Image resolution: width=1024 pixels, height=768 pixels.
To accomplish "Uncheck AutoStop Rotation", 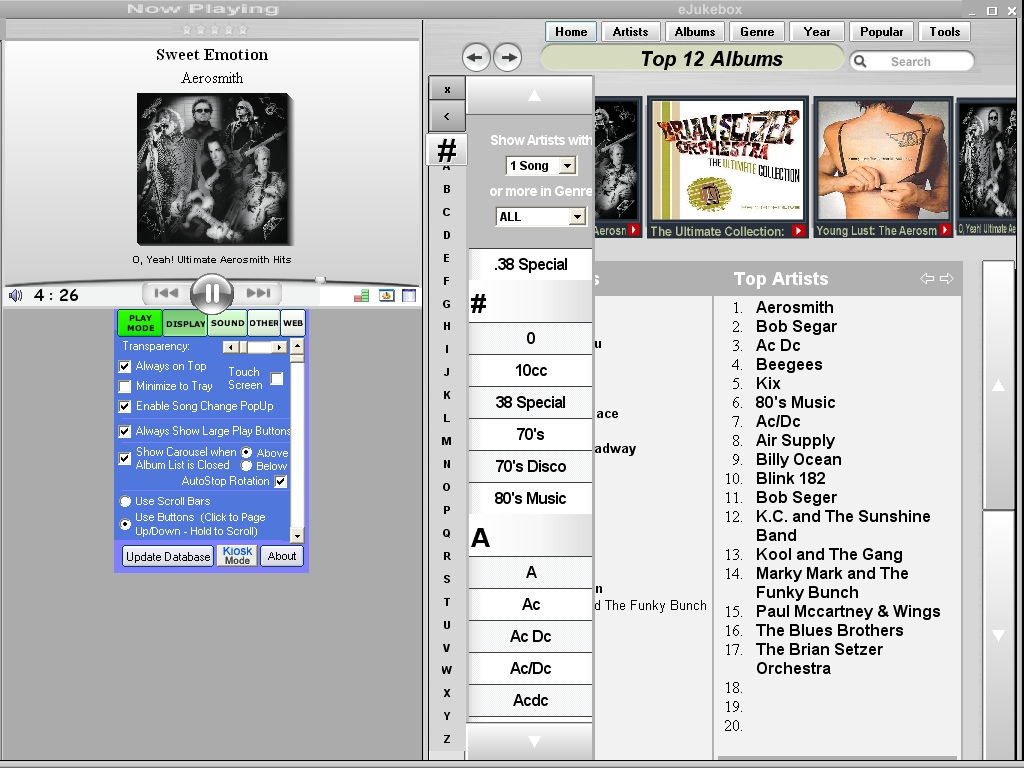I will coord(281,481).
